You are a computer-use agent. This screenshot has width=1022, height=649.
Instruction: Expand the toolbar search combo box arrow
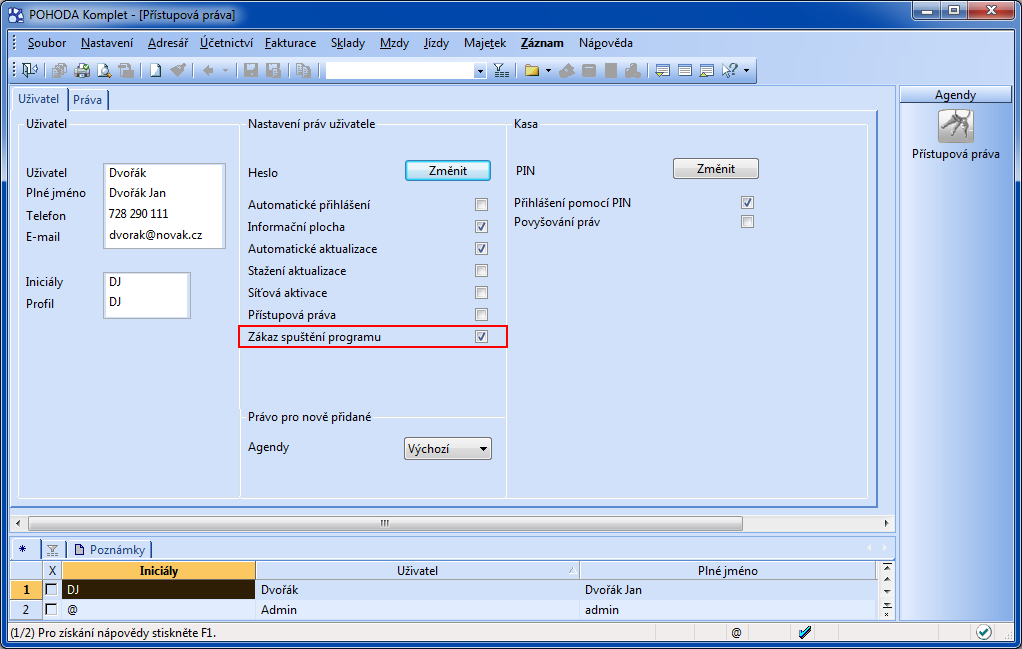(x=480, y=70)
